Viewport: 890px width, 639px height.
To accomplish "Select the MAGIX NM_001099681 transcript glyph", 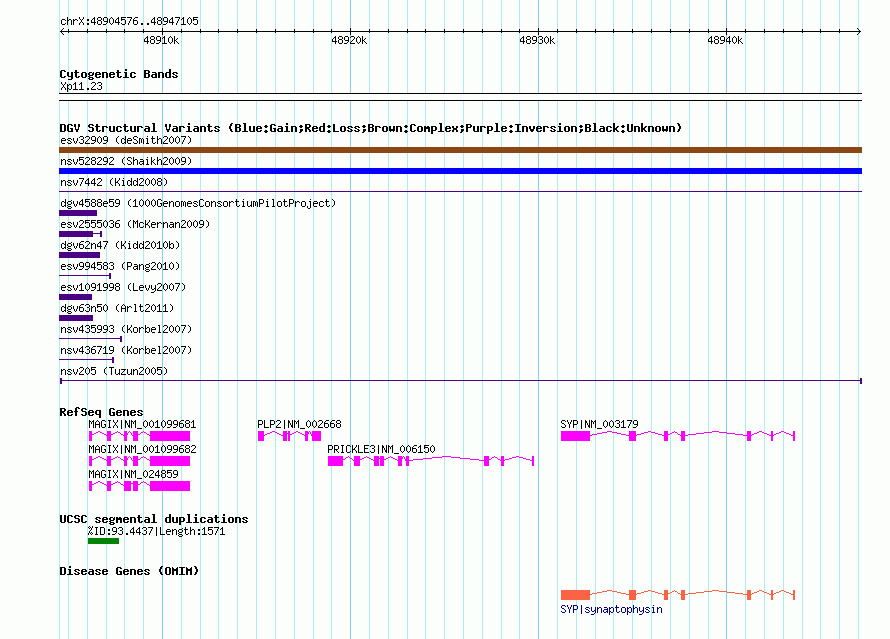I will click(x=139, y=436).
